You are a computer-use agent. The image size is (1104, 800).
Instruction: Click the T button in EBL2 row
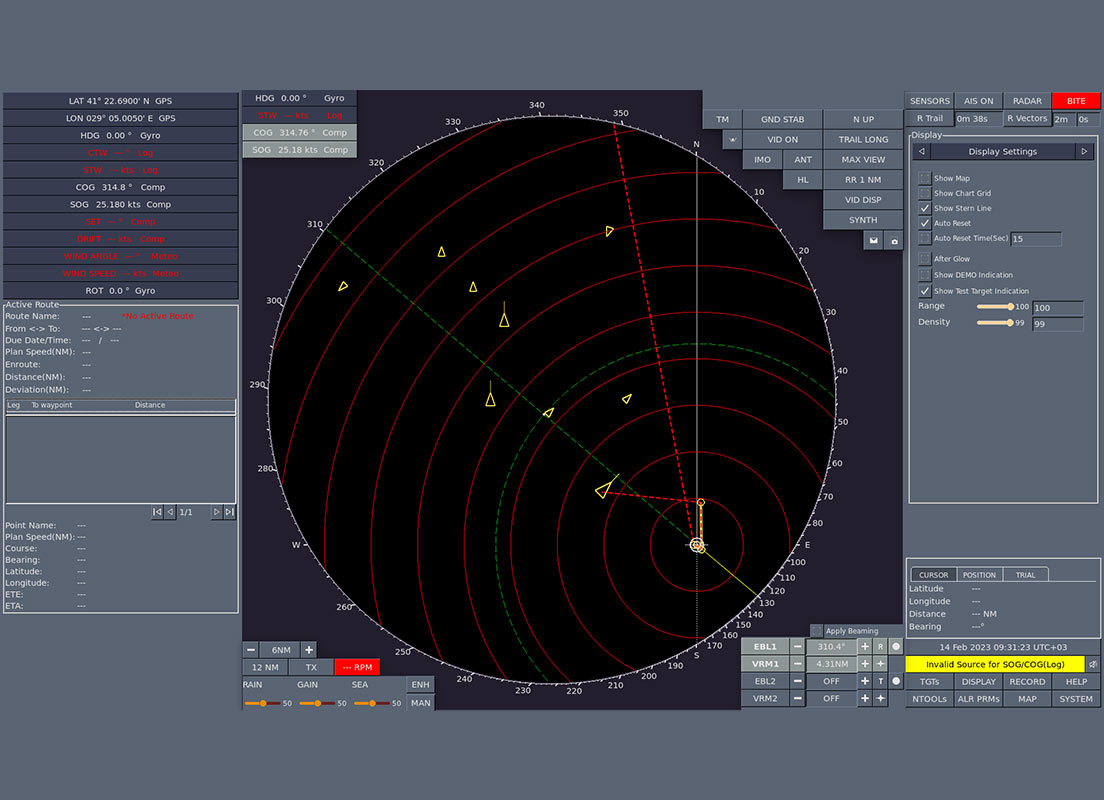point(880,681)
